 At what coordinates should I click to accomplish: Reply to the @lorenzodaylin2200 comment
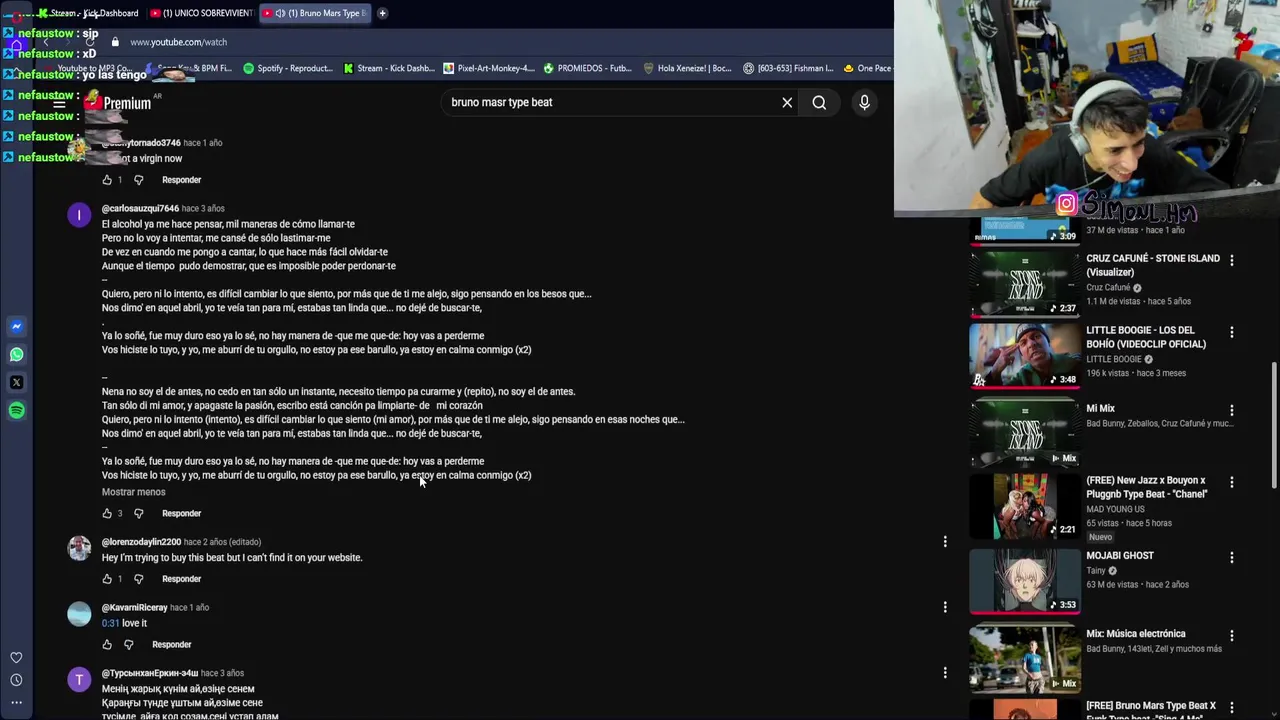coord(181,579)
